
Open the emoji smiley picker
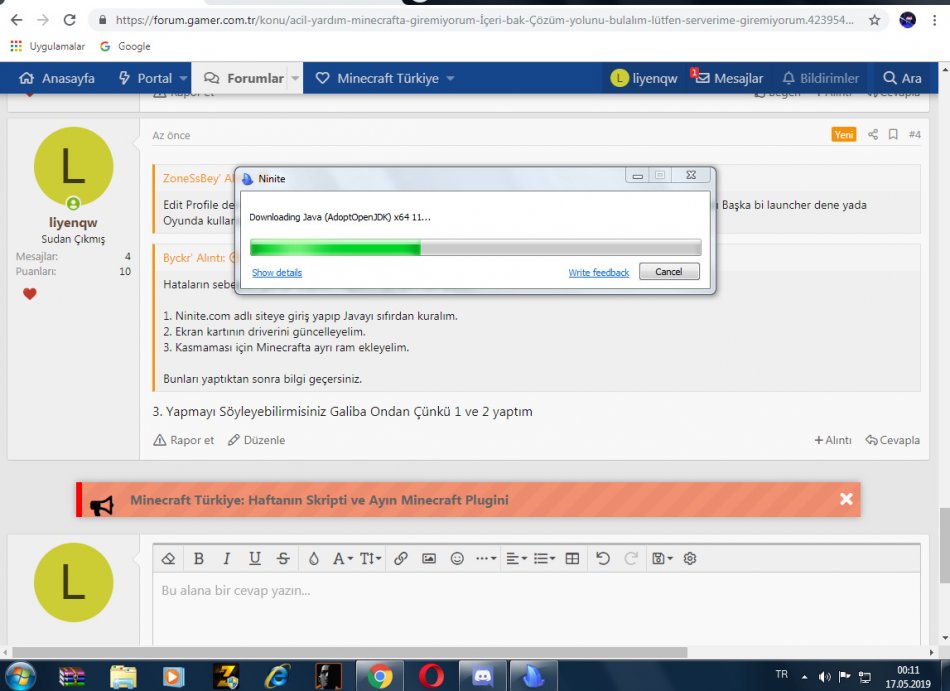coord(457,558)
